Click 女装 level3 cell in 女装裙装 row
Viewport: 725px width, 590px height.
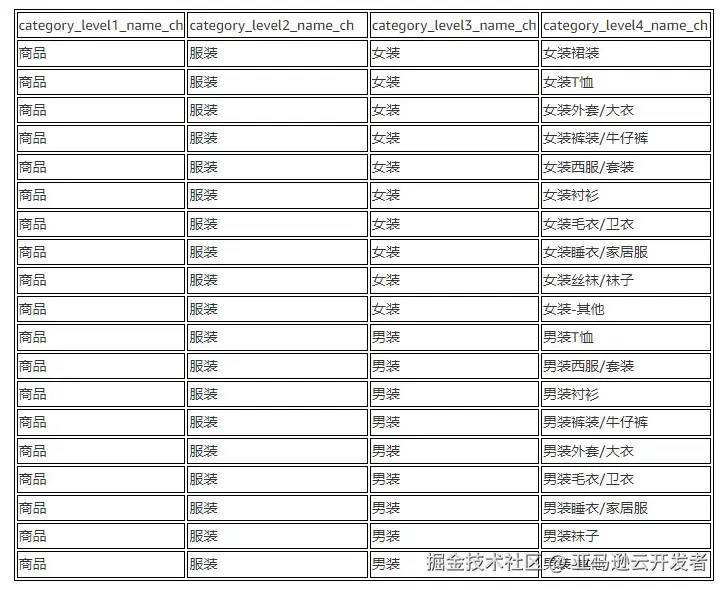click(x=455, y=54)
